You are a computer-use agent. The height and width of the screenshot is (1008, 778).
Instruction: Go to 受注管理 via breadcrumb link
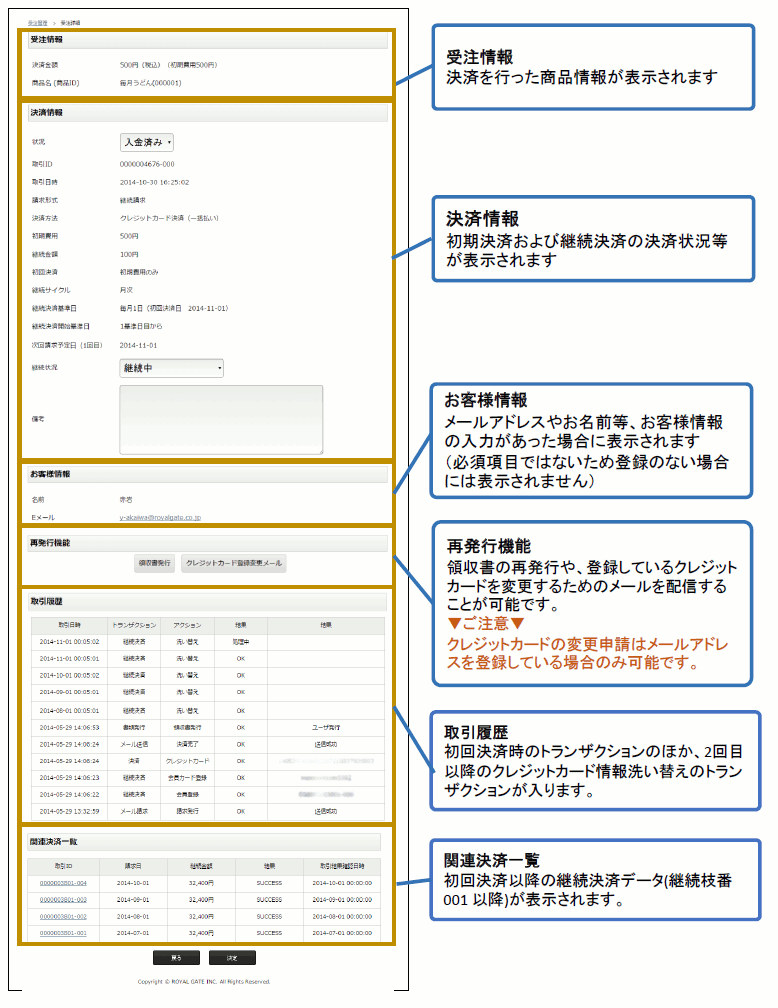point(36,20)
